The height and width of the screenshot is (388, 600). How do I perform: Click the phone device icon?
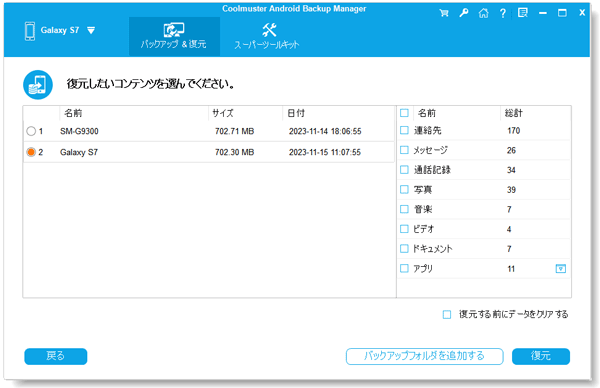30,31
